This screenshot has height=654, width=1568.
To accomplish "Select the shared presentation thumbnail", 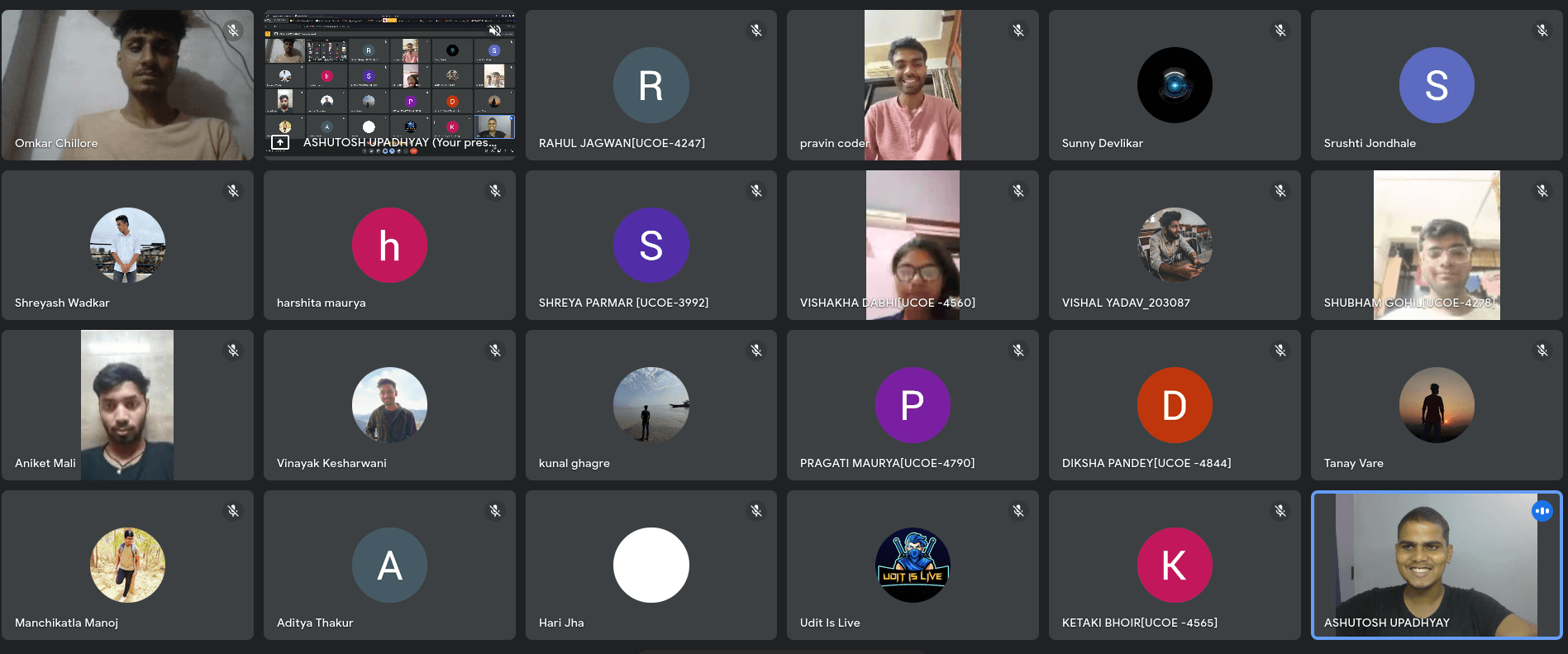I will (x=389, y=81).
